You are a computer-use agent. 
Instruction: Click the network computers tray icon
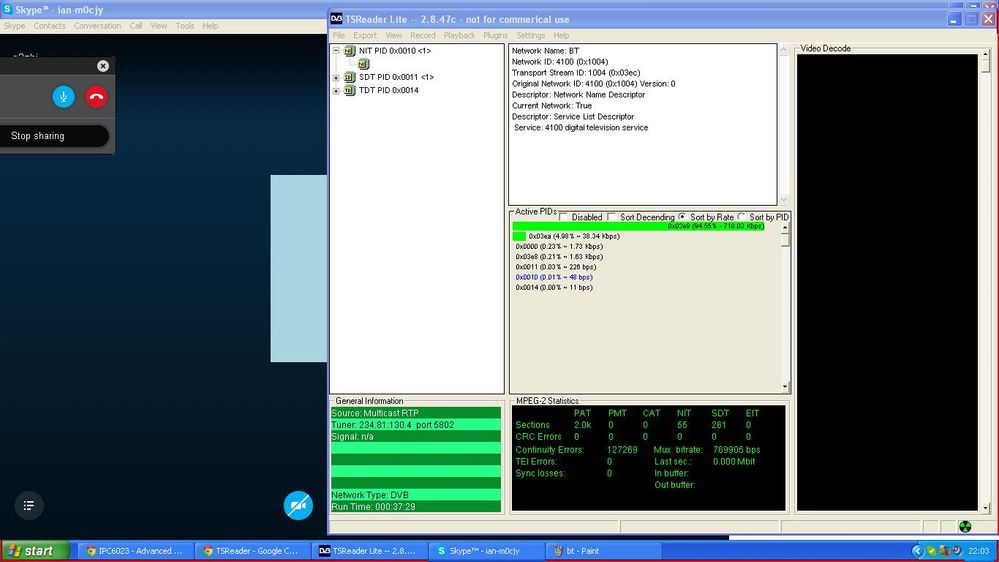point(944,551)
